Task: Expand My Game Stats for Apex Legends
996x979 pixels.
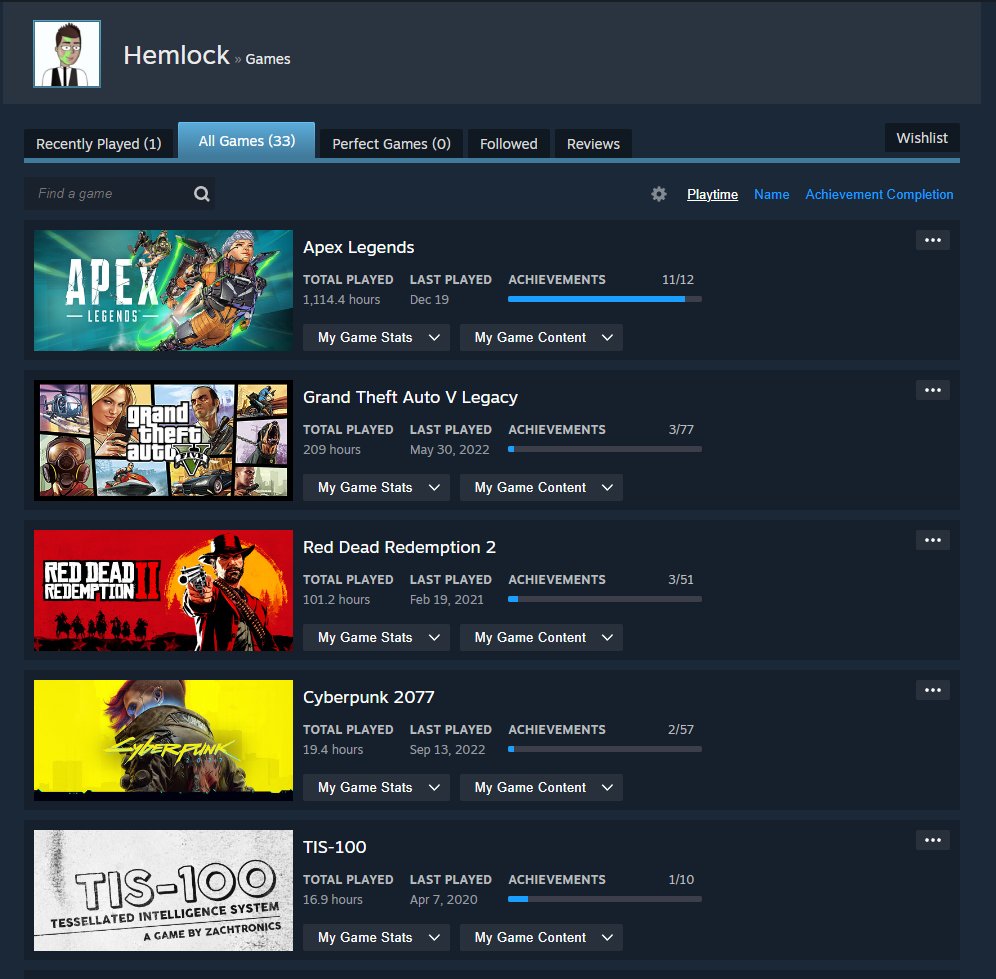Action: pyautogui.click(x=376, y=337)
